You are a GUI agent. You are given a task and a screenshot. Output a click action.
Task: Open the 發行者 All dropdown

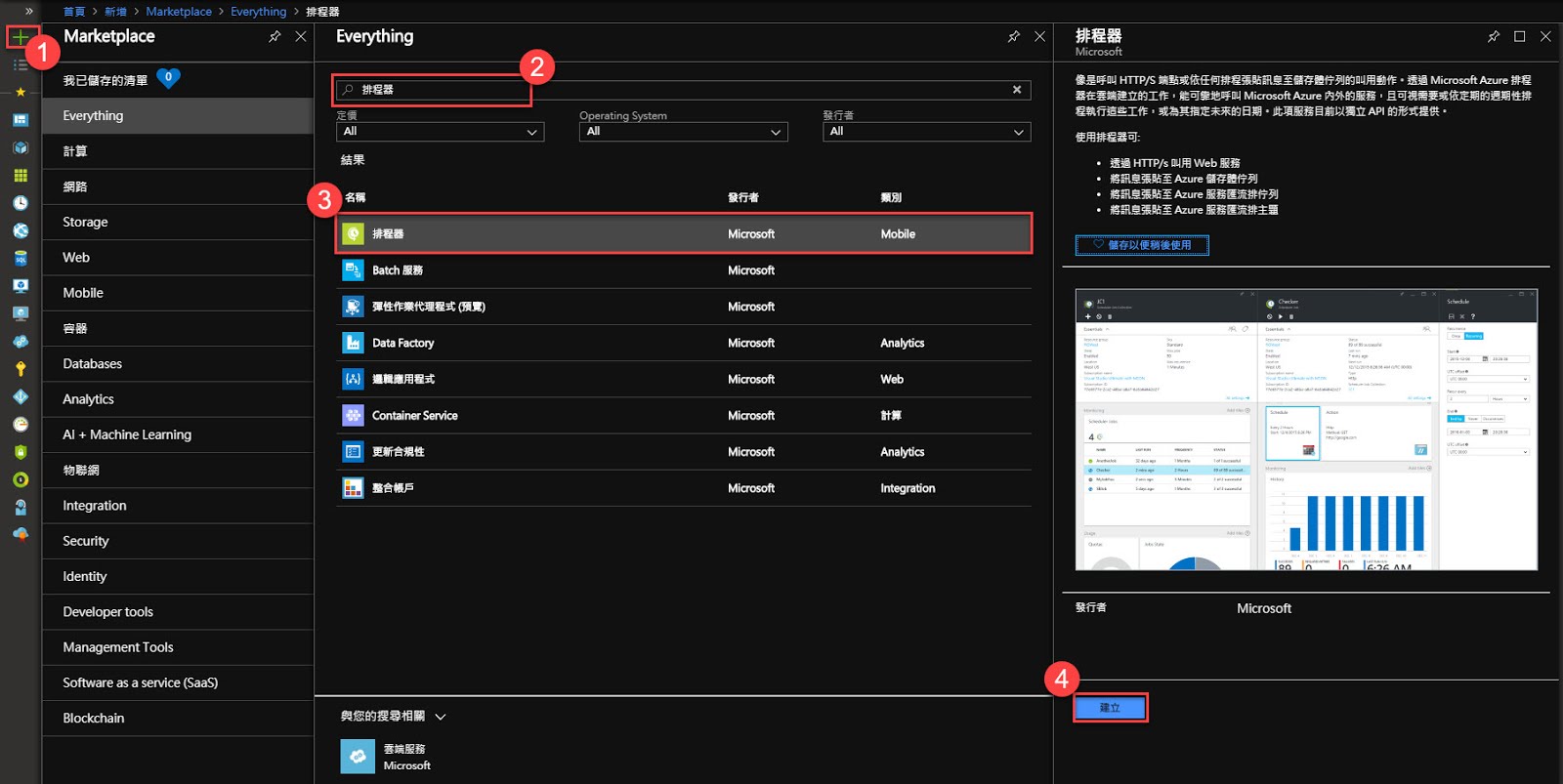coord(926,132)
